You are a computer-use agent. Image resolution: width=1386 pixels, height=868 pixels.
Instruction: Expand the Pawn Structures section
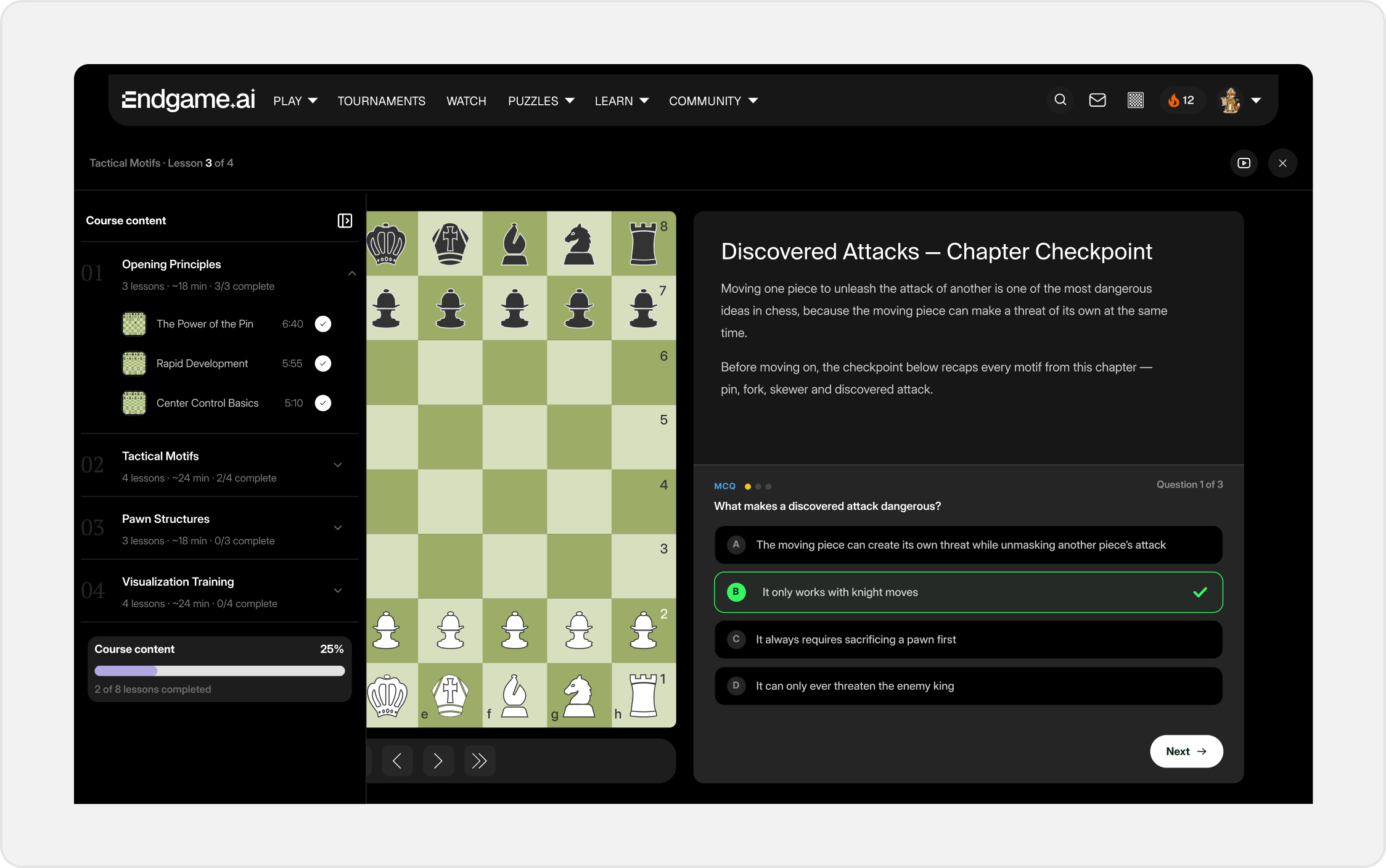[x=338, y=528]
